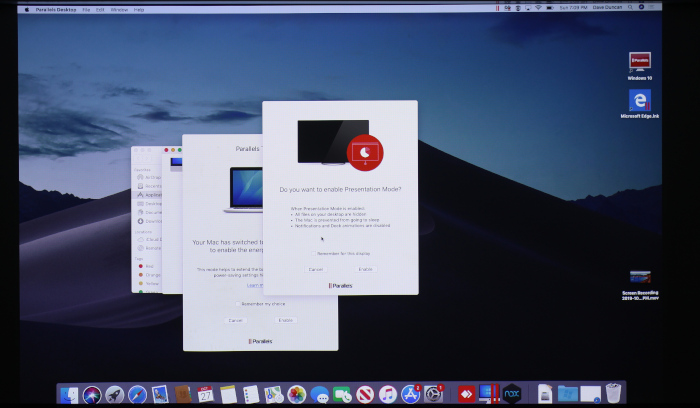This screenshot has width=700, height=408.
Task: Open Messages app in the Dock
Action: tap(319, 395)
